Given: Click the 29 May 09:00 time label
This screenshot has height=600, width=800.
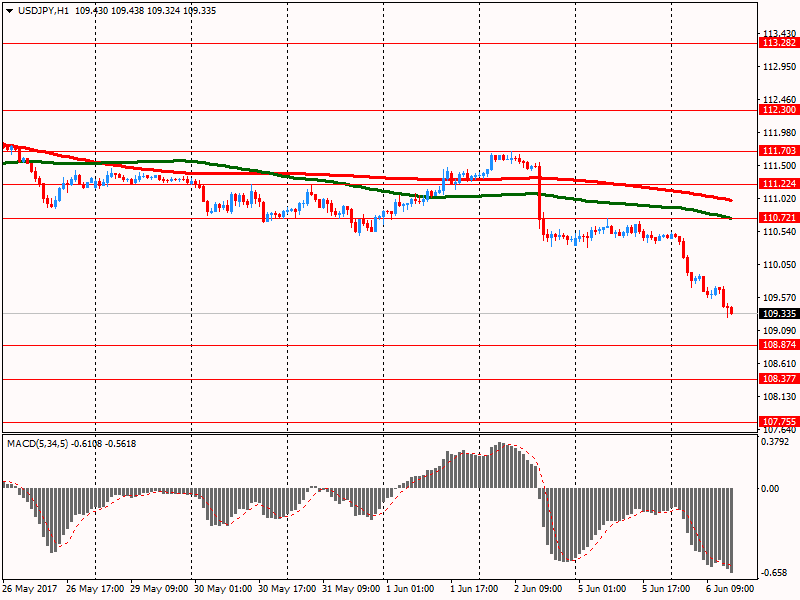Looking at the screenshot, I should pos(159,589).
